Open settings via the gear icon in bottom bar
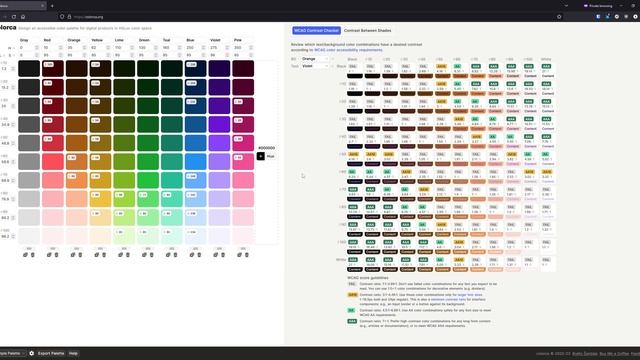Image resolution: width=640 pixels, height=360 pixels. [32, 353]
